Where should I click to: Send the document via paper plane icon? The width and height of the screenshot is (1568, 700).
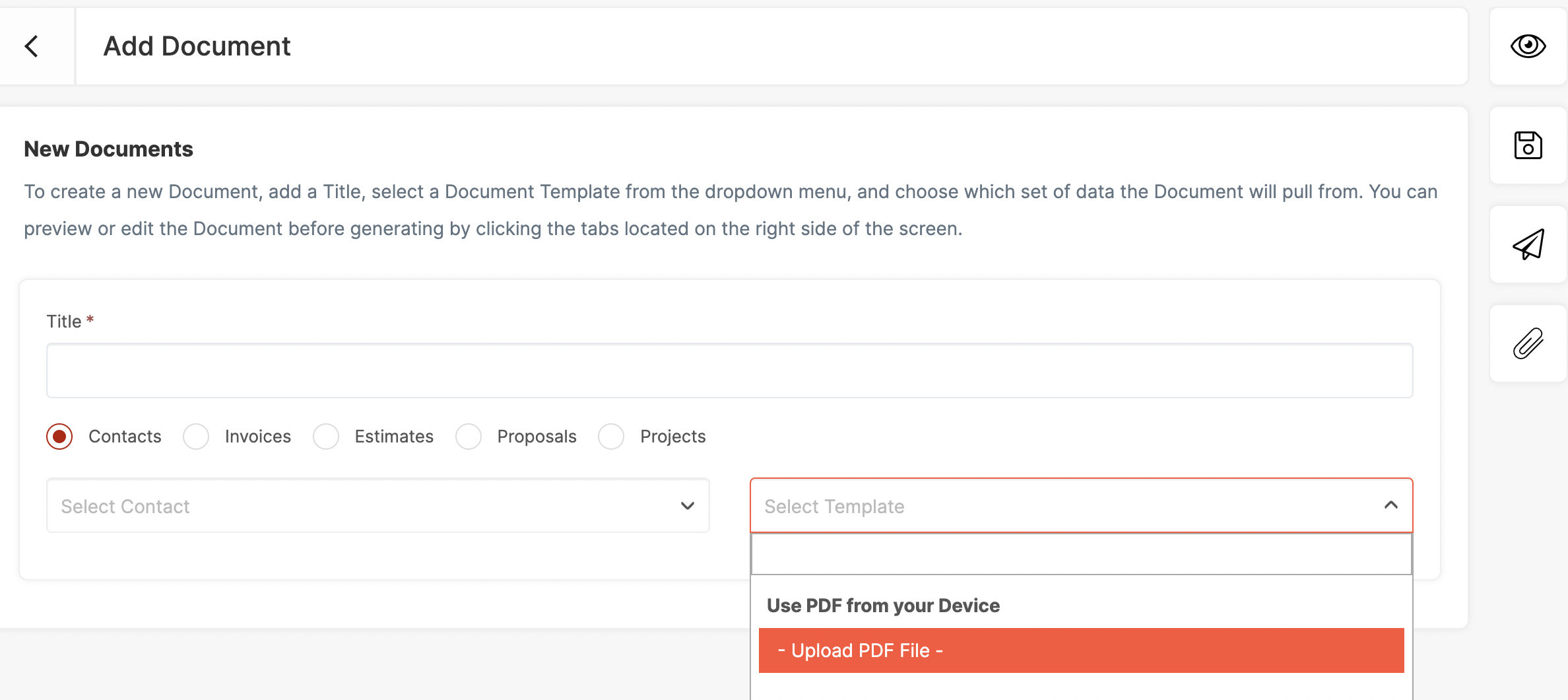(x=1528, y=244)
